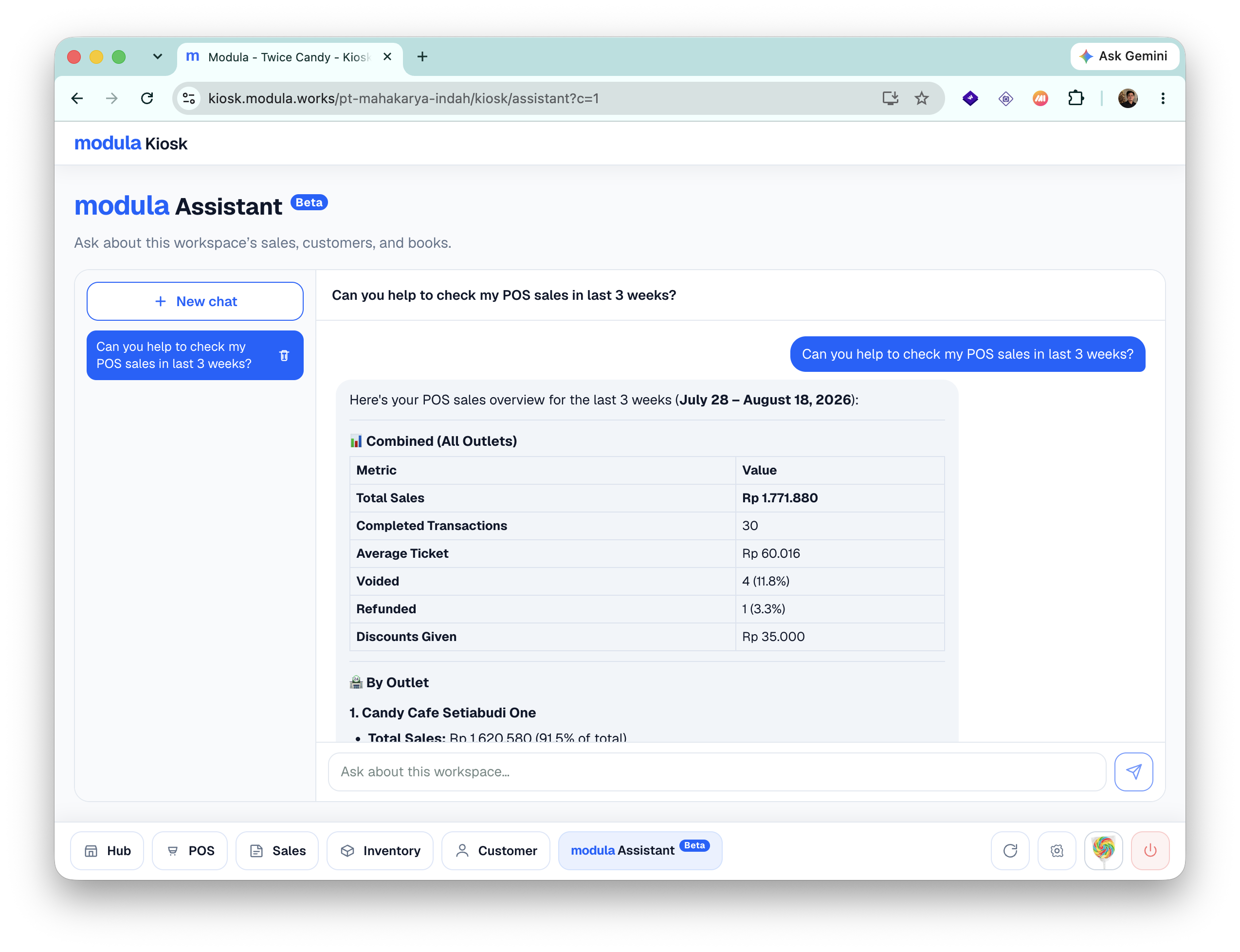Open the POS tab
Viewport: 1240px width, 952px height.
[x=190, y=850]
